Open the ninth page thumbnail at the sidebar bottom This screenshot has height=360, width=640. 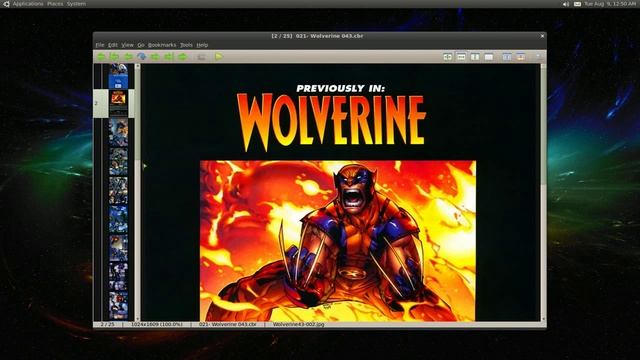click(118, 305)
